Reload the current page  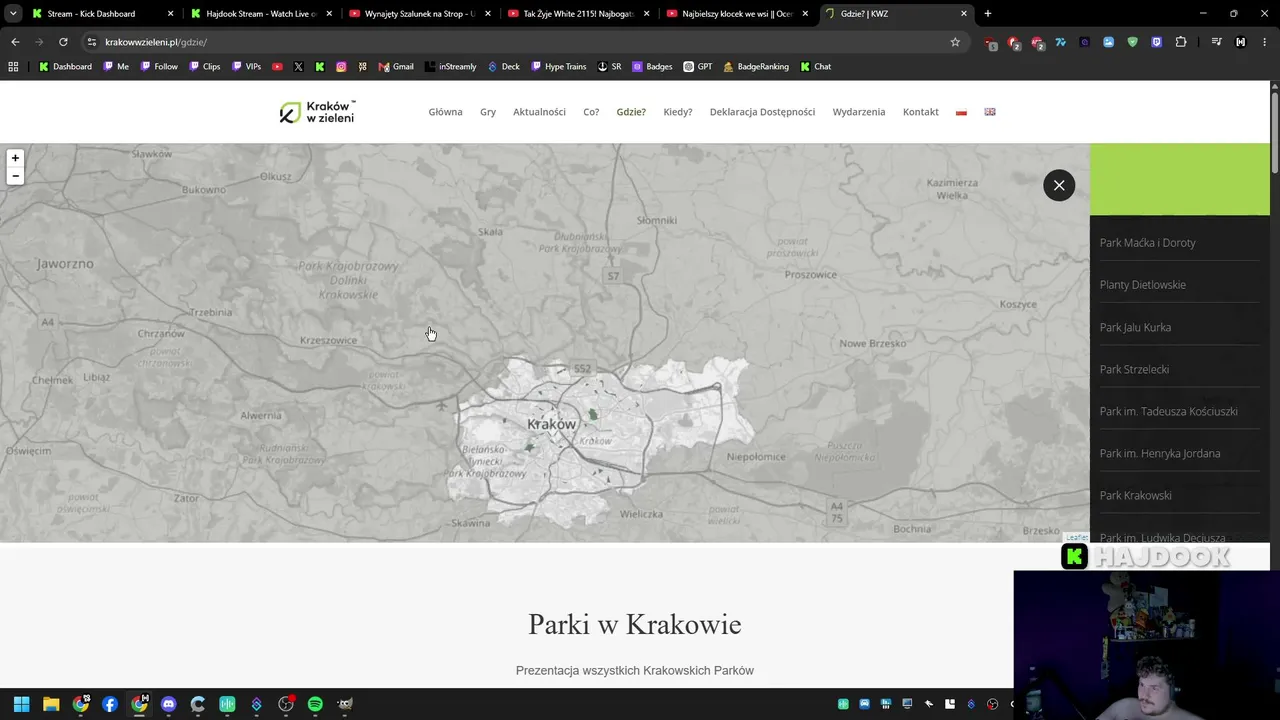(63, 42)
